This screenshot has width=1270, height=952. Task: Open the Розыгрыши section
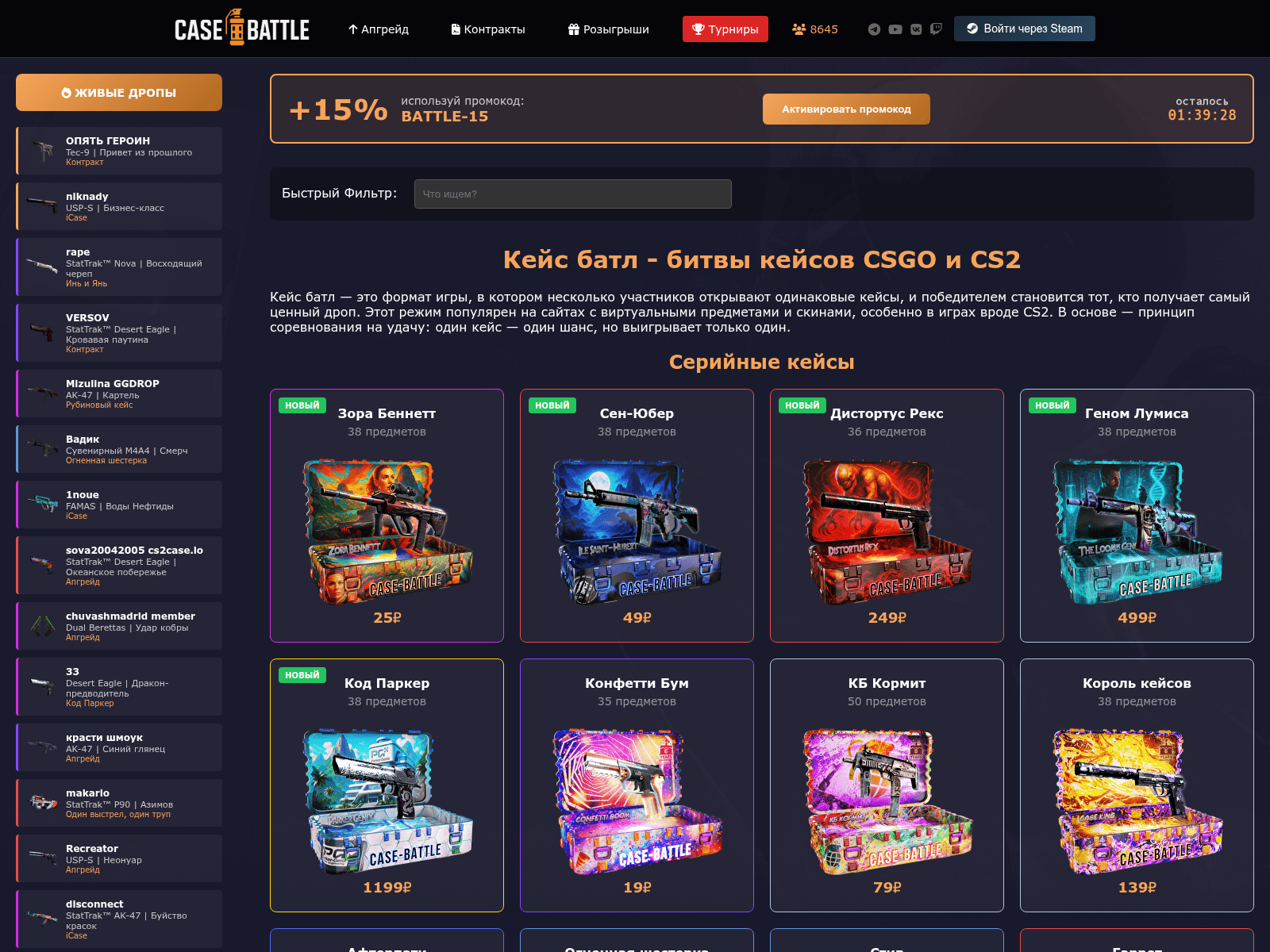(x=609, y=29)
